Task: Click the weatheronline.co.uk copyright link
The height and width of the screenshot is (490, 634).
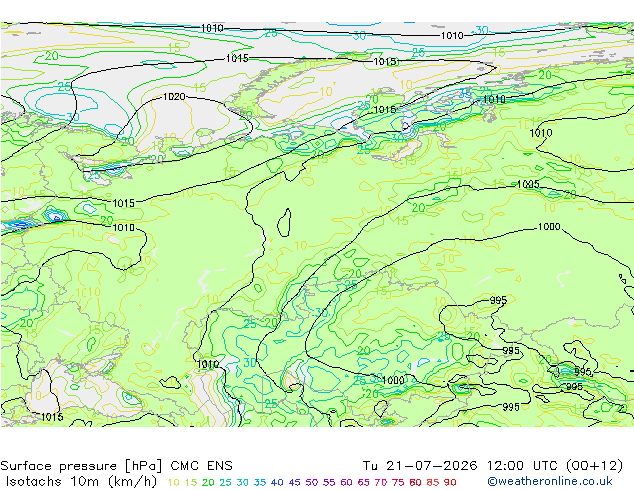Action: point(549,482)
